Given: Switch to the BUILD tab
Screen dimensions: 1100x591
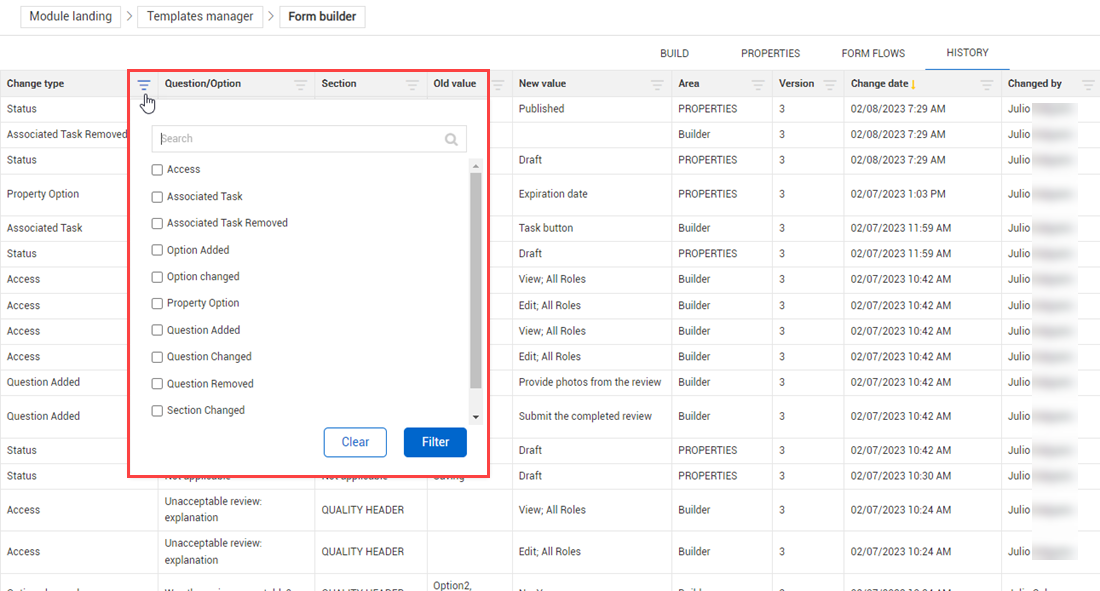Looking at the screenshot, I should pyautogui.click(x=674, y=53).
